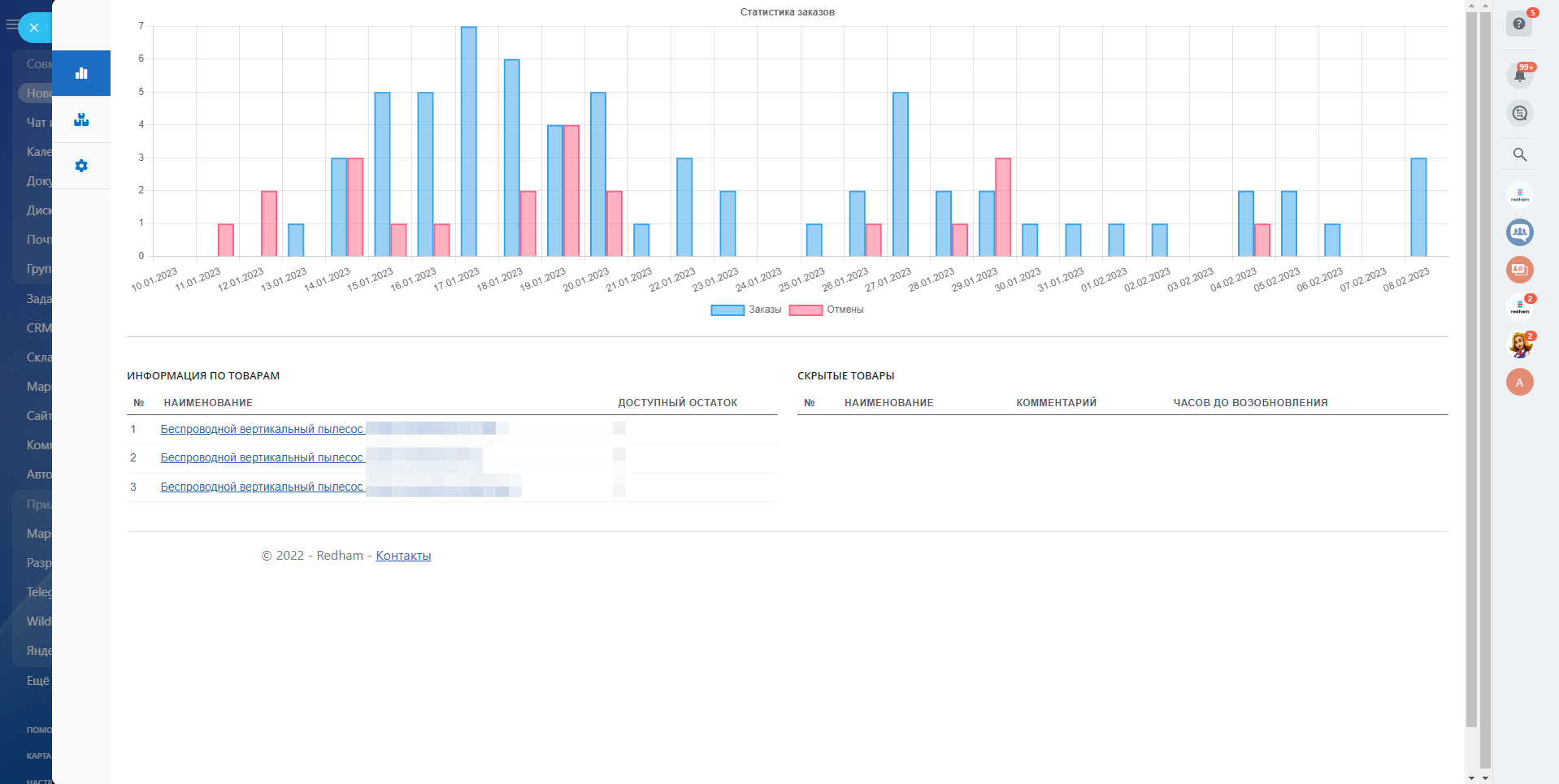Click the 10.01.2023 date label on the chart axis
The width and height of the screenshot is (1559, 784).
(x=154, y=279)
